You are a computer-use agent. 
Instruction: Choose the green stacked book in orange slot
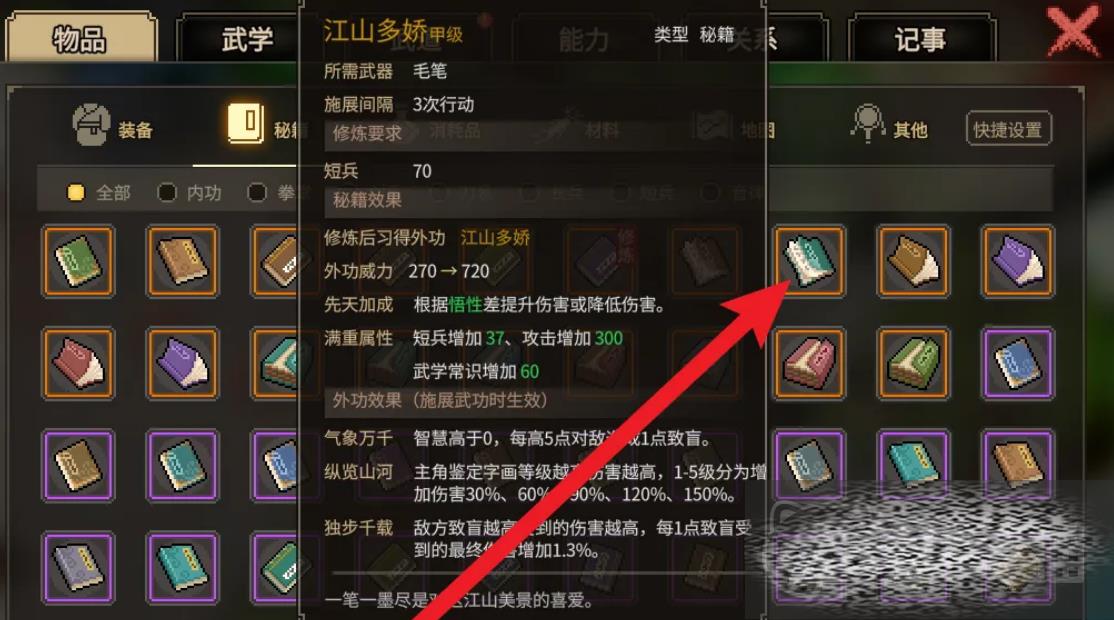pyautogui.click(x=913, y=363)
